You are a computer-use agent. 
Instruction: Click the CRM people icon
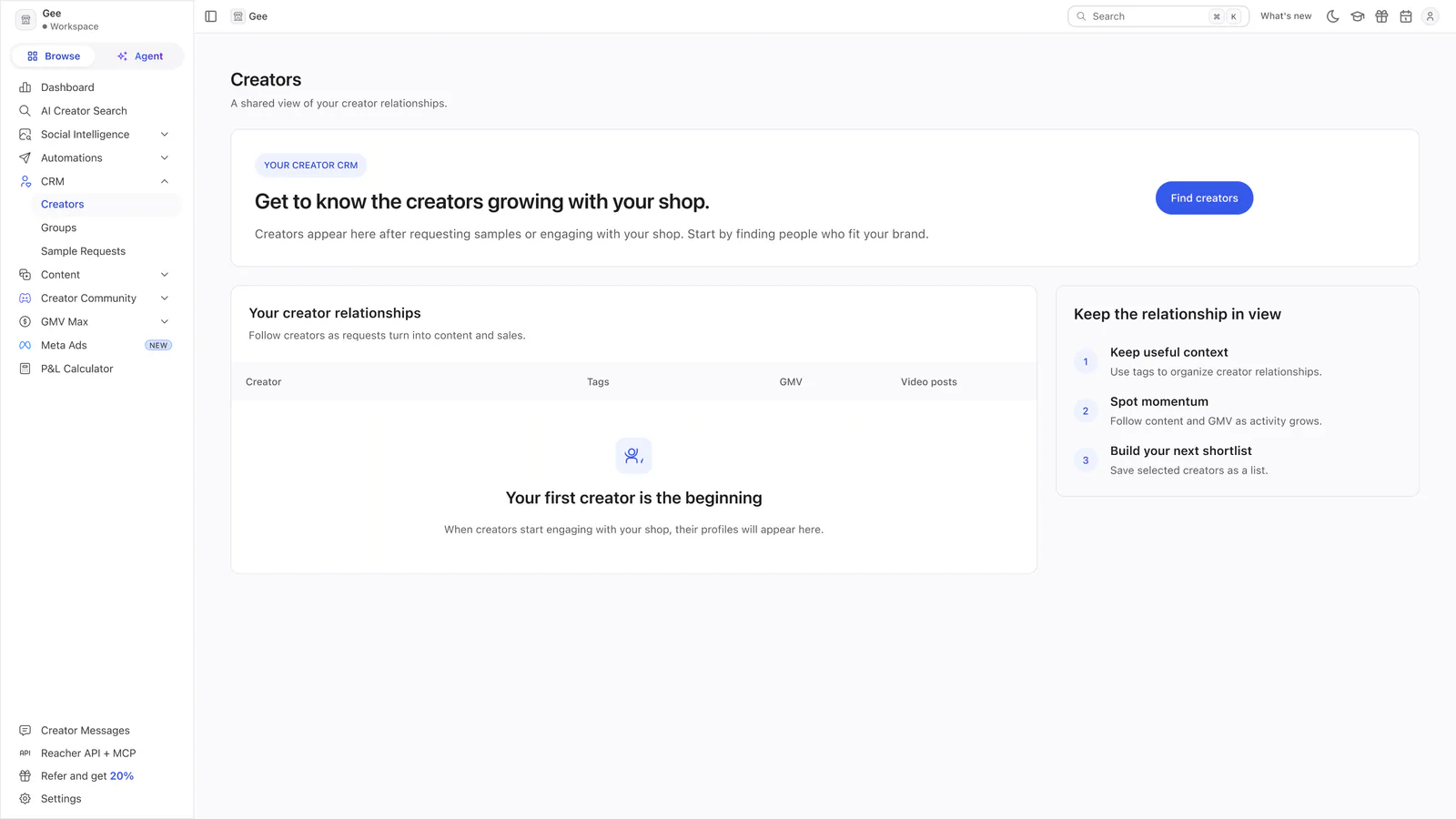[25, 181]
